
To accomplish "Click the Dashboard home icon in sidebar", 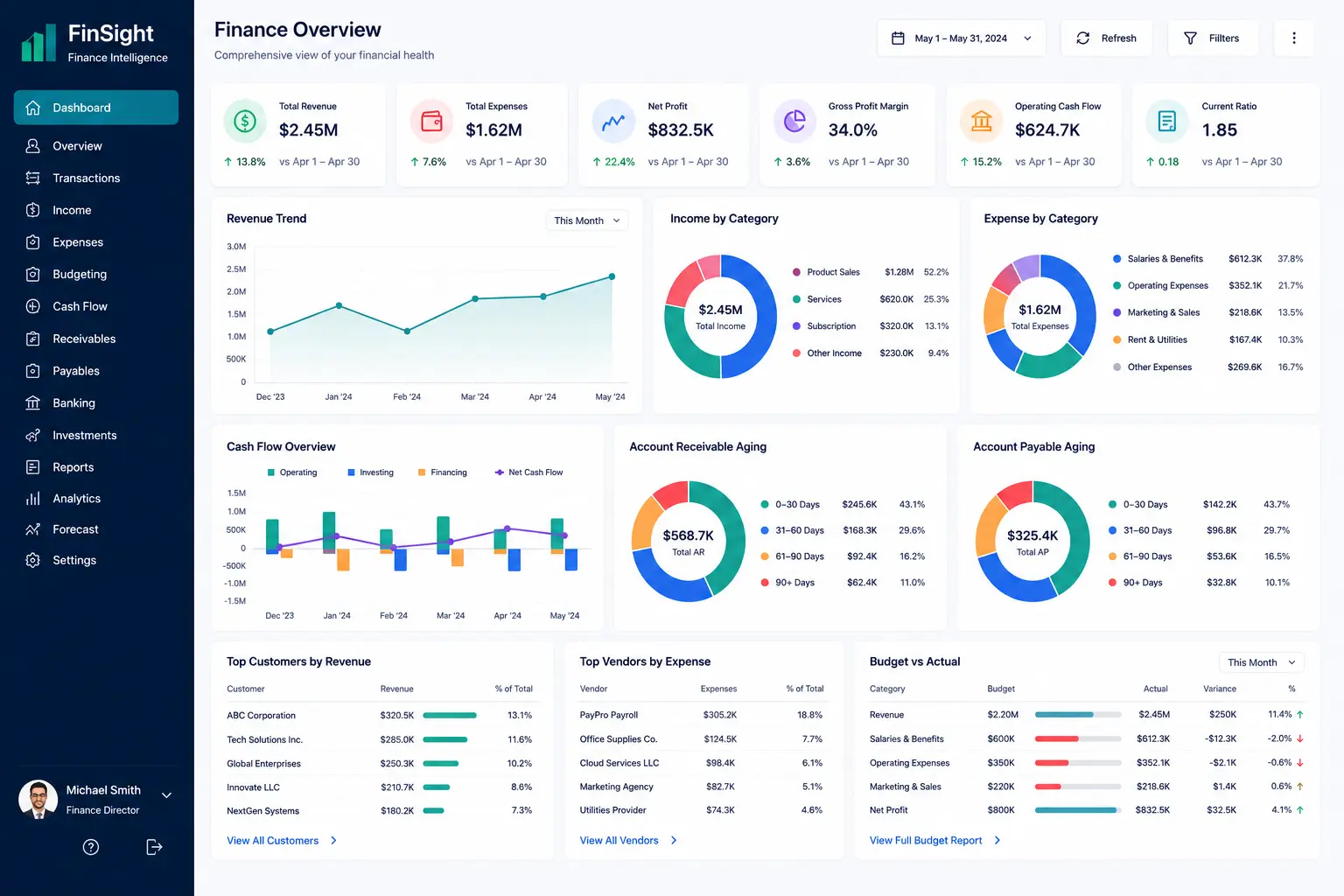I will [x=33, y=108].
